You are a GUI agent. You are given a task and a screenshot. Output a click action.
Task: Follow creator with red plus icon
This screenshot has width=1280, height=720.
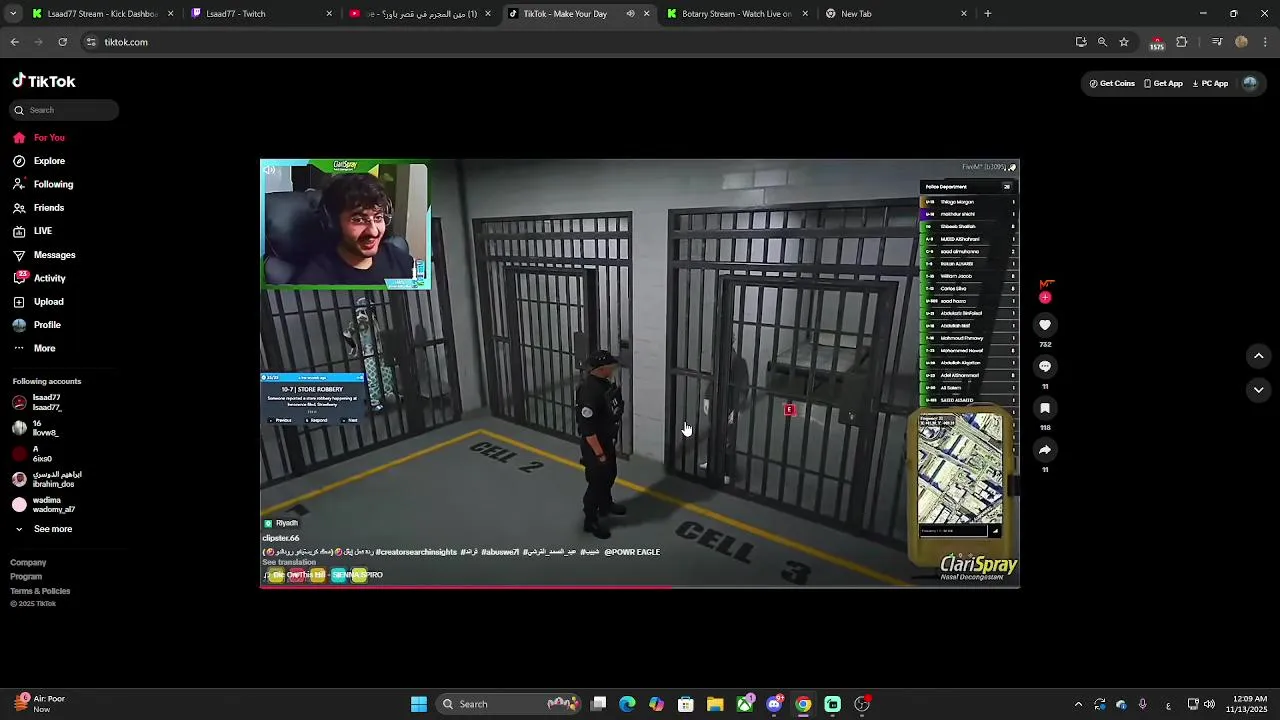coord(1045,297)
